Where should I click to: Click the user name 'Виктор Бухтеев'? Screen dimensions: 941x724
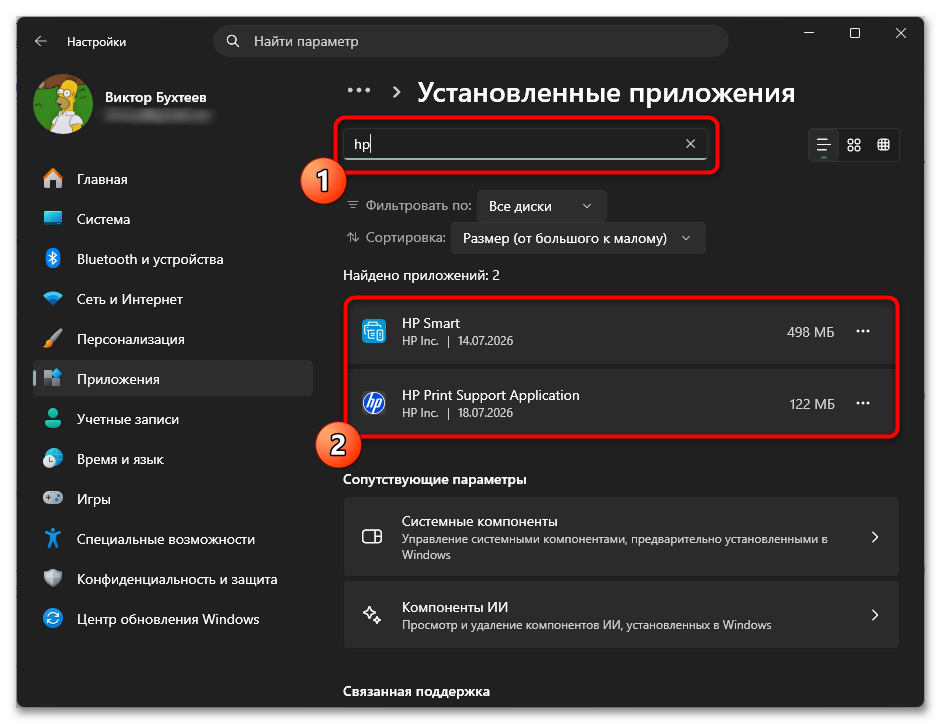click(155, 97)
